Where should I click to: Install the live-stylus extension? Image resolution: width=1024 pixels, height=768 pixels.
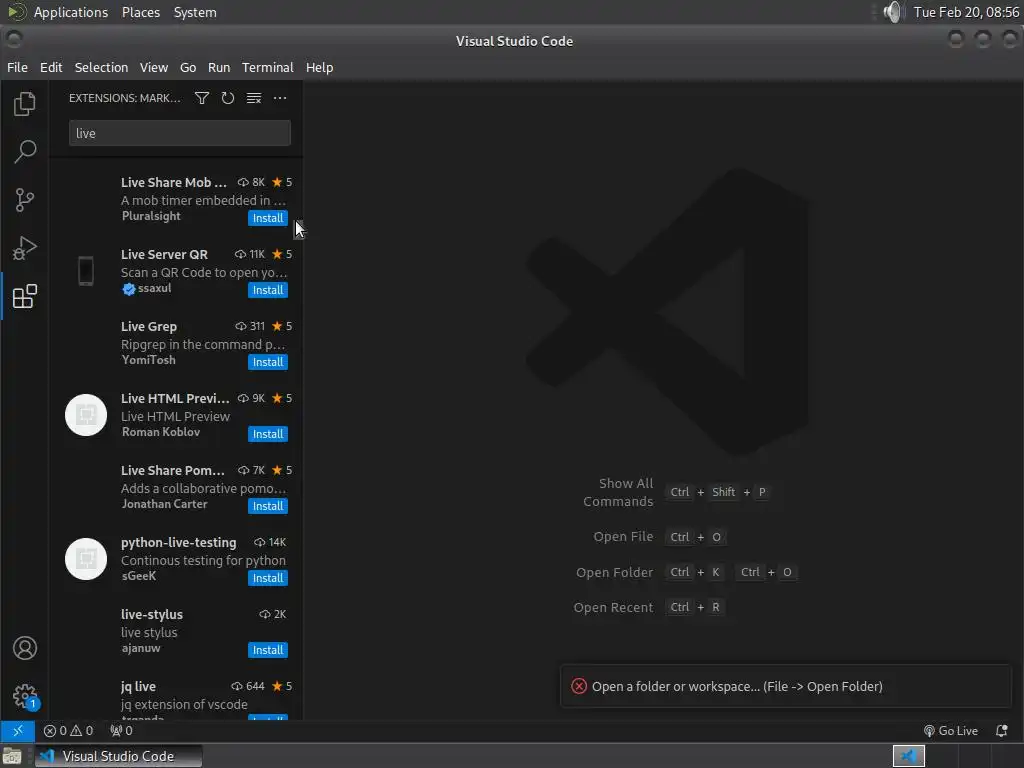(268, 650)
